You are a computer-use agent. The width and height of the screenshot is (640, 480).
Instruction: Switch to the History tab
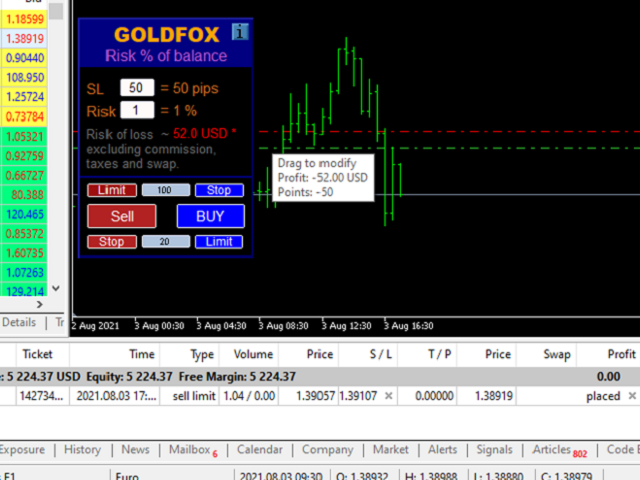tap(82, 449)
